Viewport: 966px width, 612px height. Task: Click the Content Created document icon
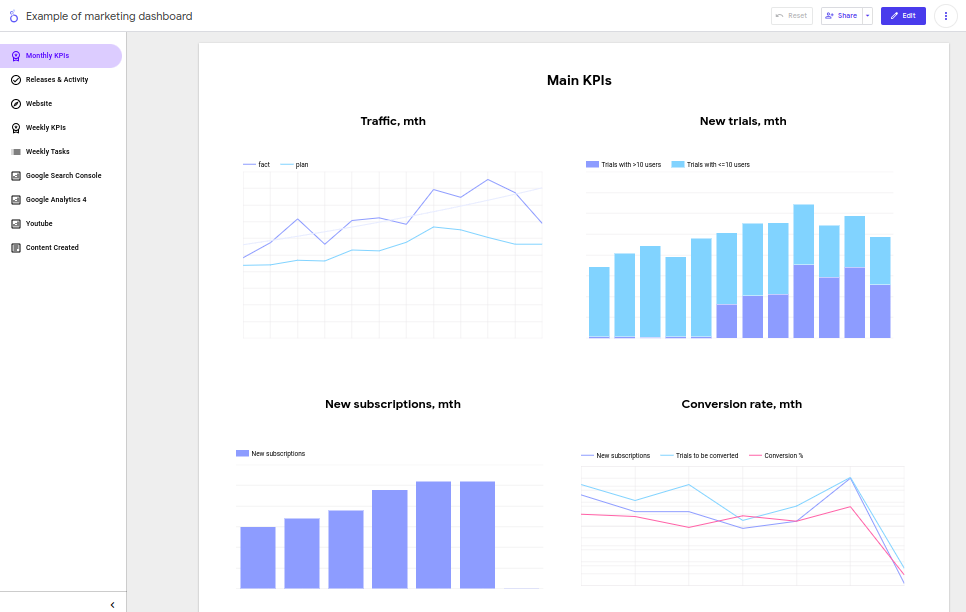pos(15,247)
